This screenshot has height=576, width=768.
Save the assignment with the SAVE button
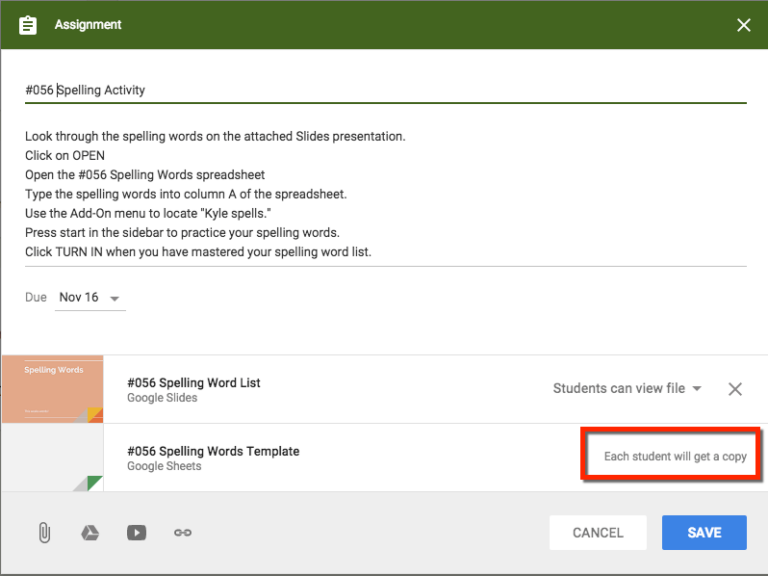click(704, 533)
